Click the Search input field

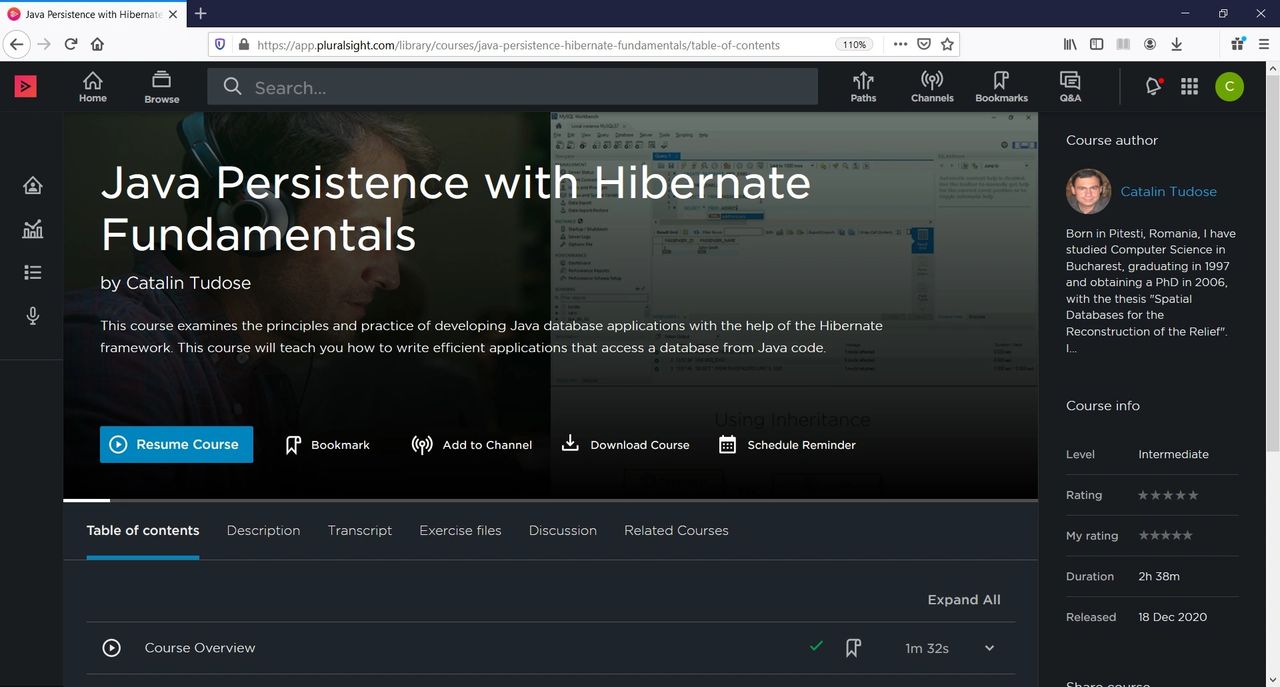coord(520,88)
